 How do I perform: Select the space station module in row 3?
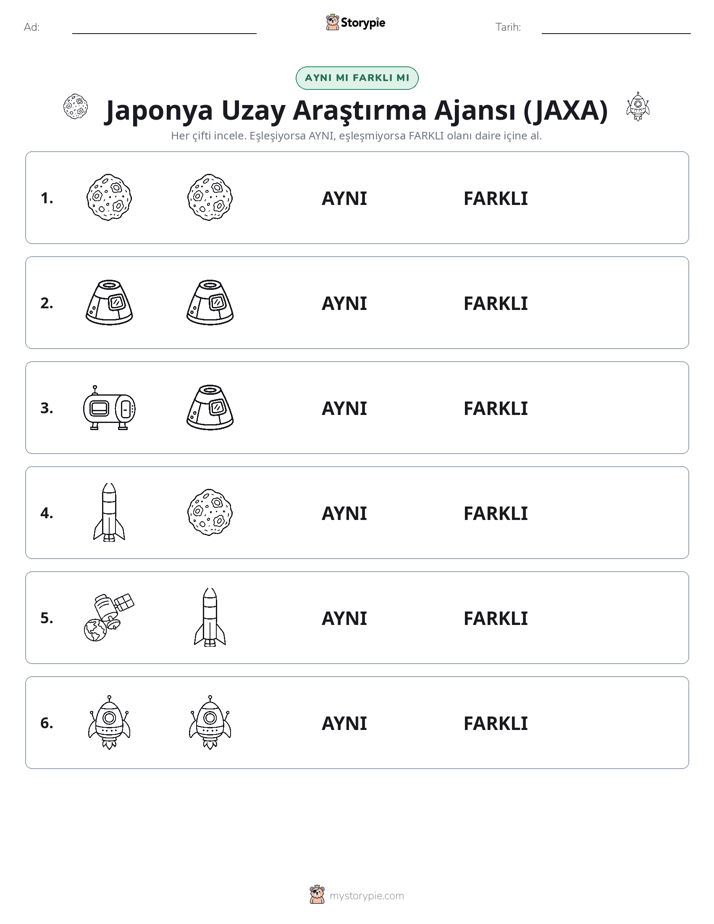tap(110, 408)
